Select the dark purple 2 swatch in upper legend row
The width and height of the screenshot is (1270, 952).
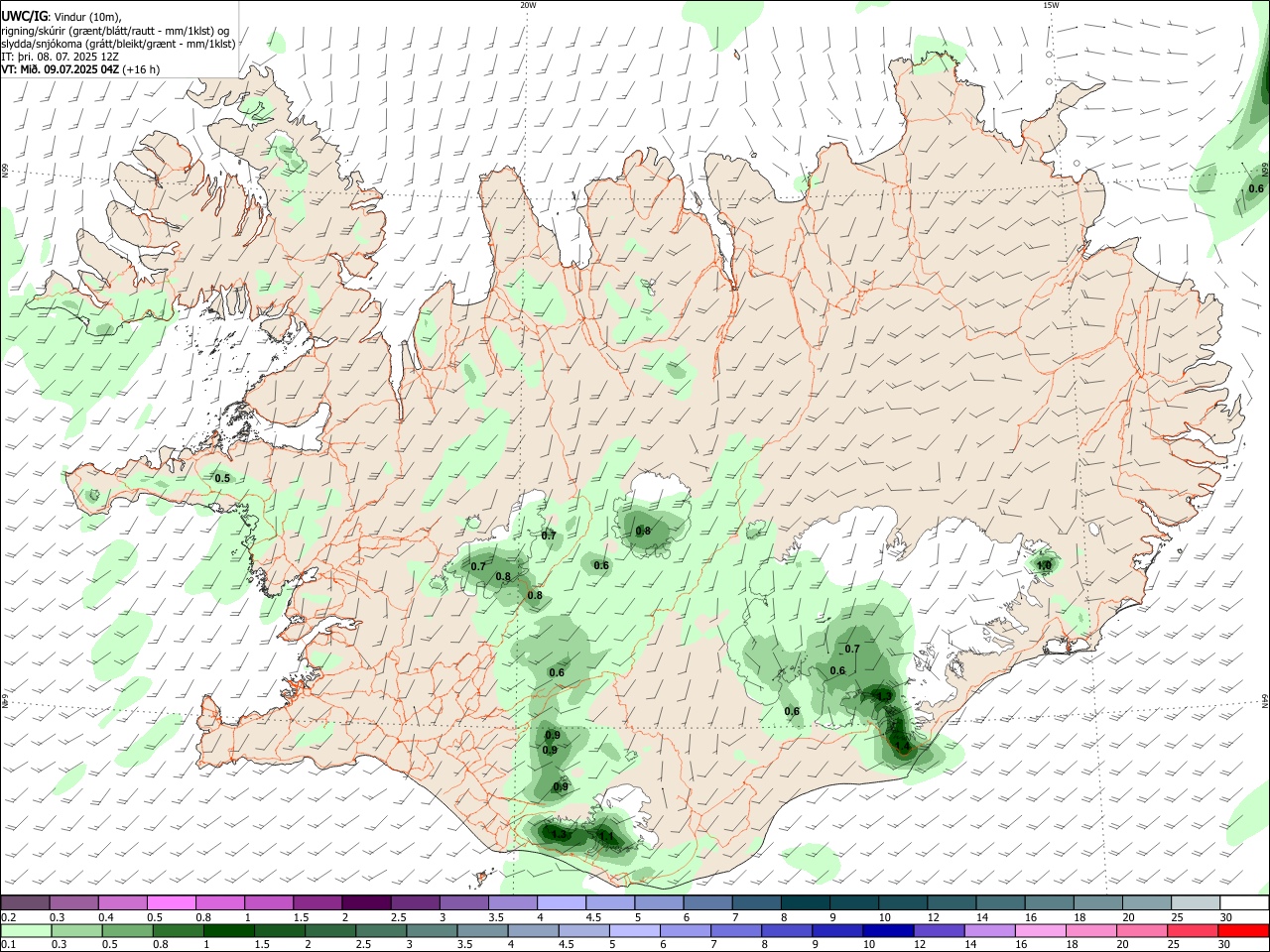point(366,902)
